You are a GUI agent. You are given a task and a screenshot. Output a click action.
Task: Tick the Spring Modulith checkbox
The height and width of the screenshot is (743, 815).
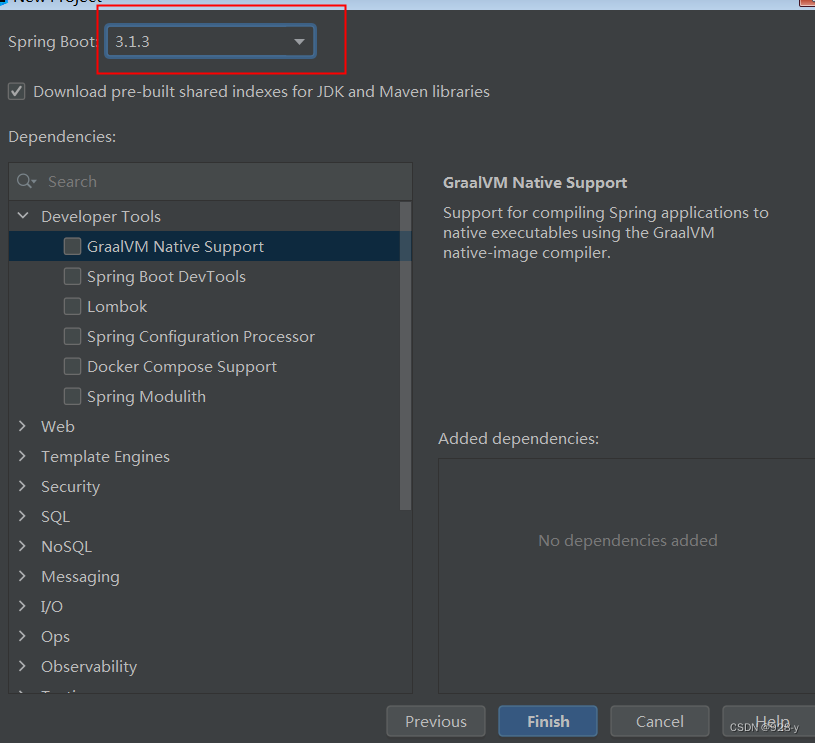pyautogui.click(x=72, y=397)
